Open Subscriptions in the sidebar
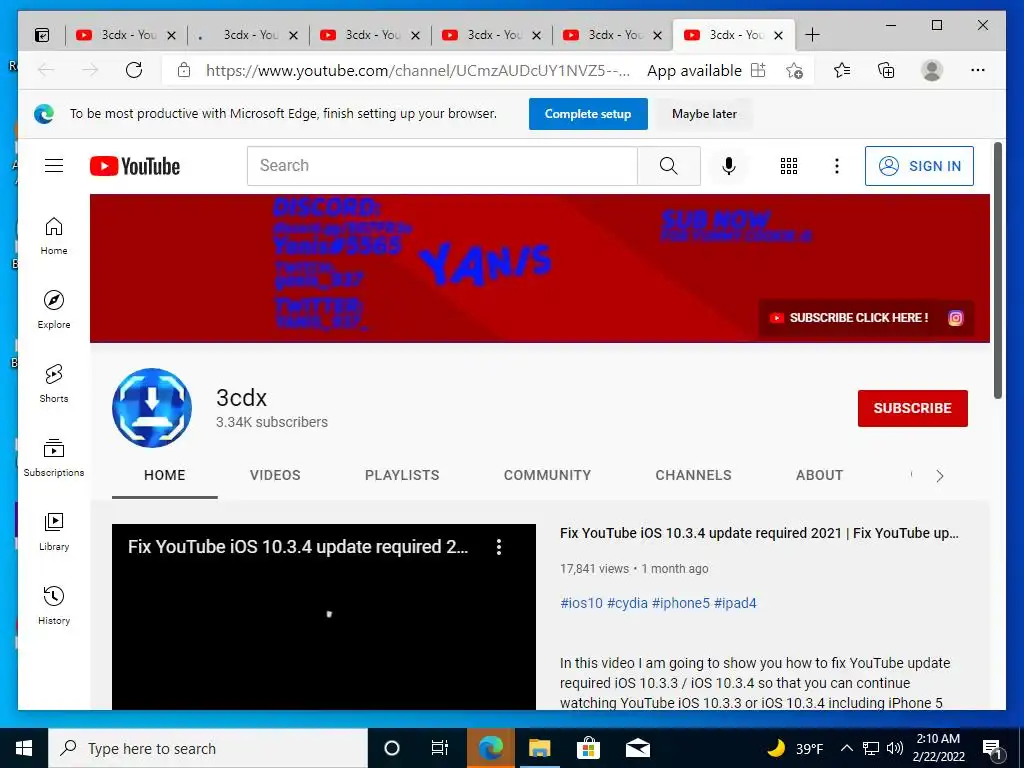This screenshot has width=1024, height=768. coord(54,457)
